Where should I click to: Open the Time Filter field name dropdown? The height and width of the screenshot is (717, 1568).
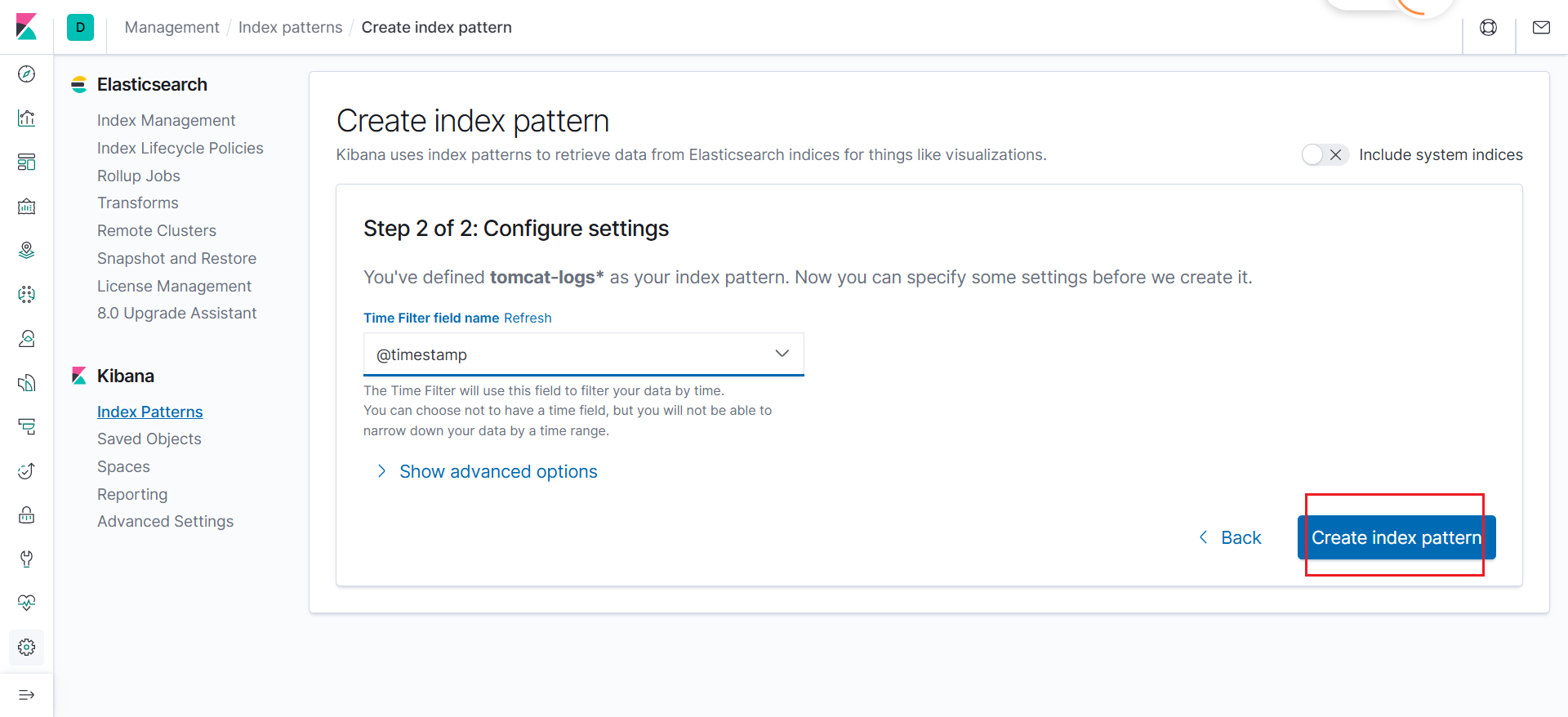click(583, 354)
